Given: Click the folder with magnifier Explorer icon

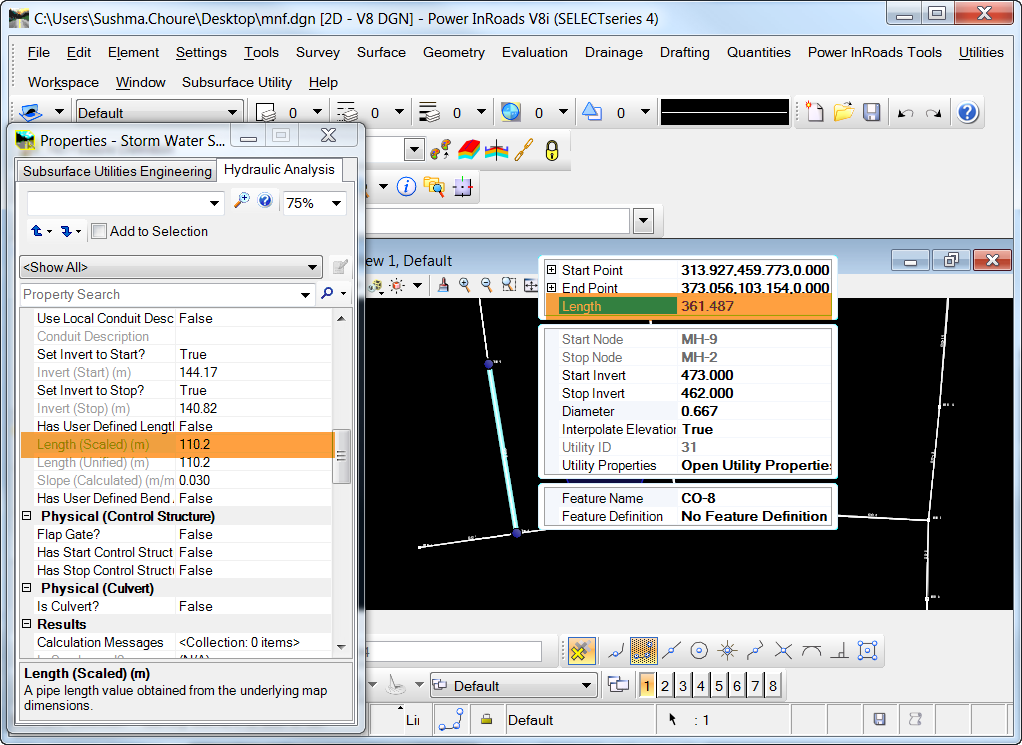Looking at the screenshot, I should point(434,187).
